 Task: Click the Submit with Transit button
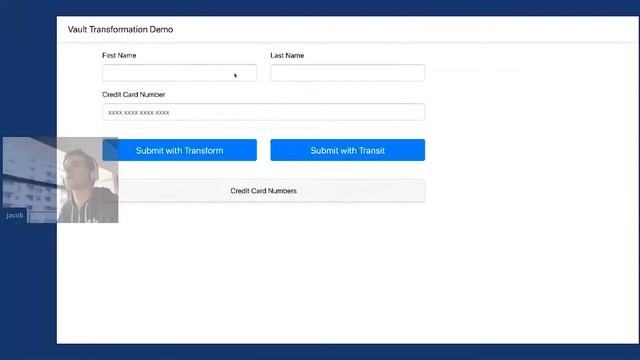tap(347, 150)
